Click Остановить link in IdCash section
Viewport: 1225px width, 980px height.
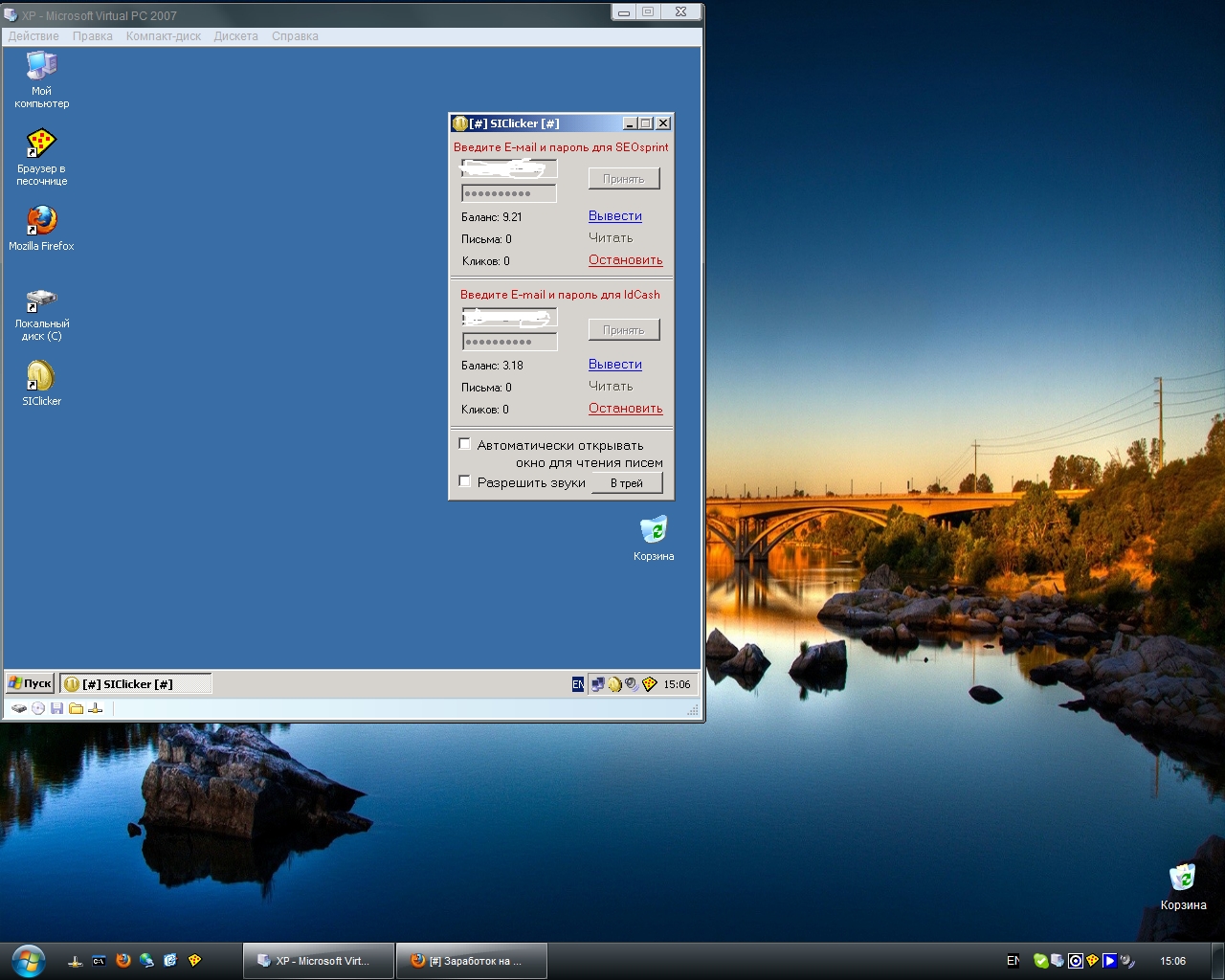626,409
